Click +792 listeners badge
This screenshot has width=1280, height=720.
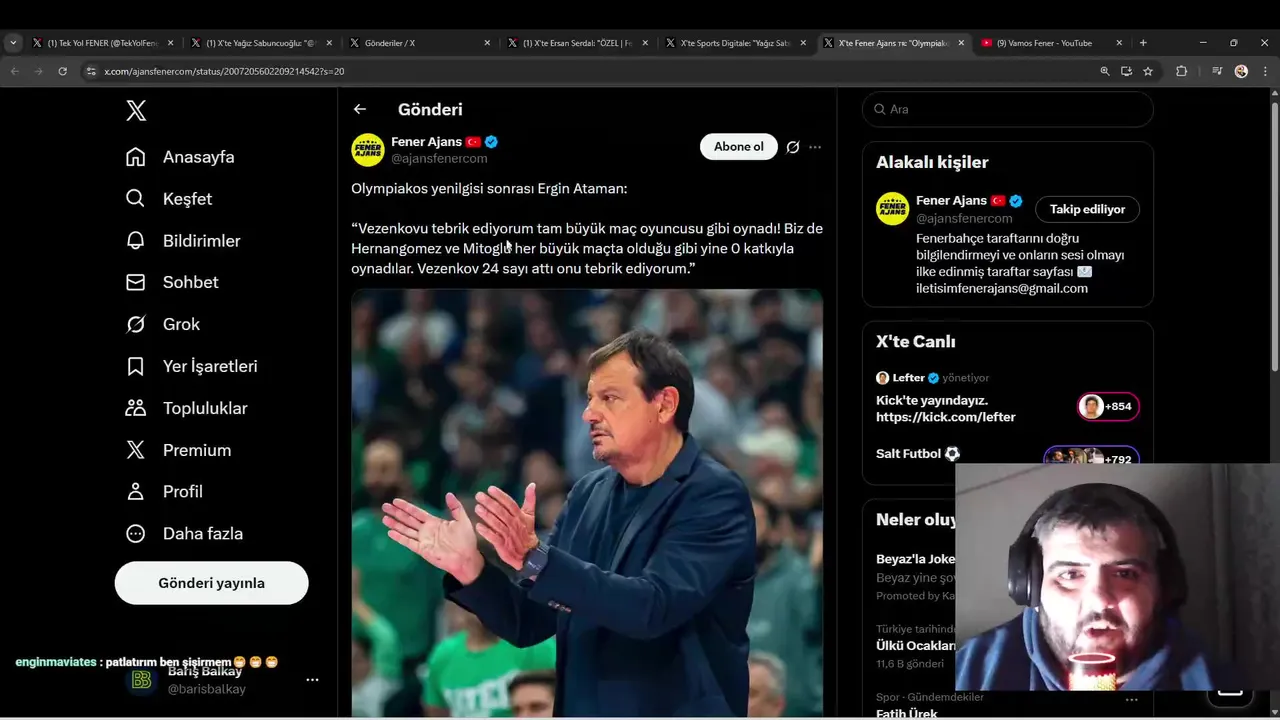[1091, 457]
